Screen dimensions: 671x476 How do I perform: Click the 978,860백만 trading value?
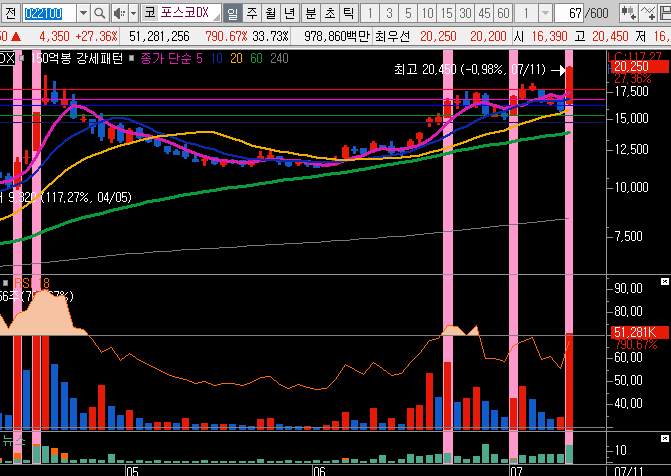pos(336,37)
